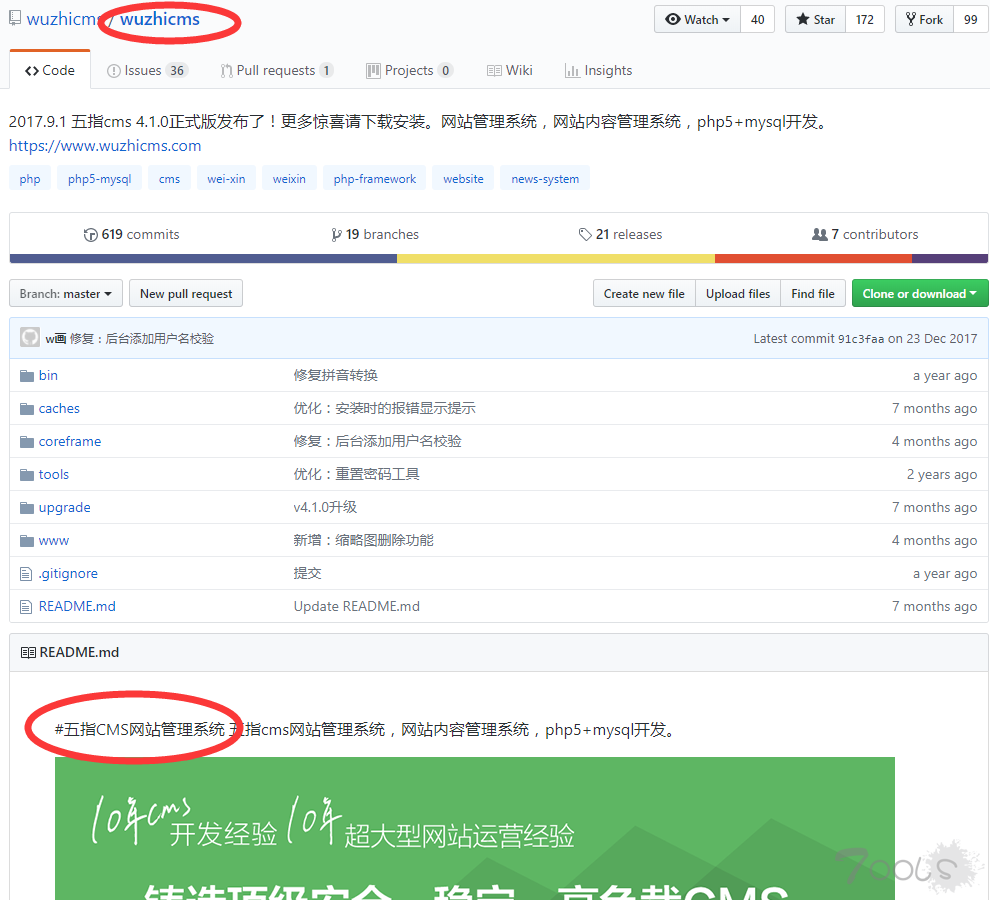Image resolution: width=990 pixels, height=900 pixels.
Task: Click Upload files button
Action: [x=738, y=294]
